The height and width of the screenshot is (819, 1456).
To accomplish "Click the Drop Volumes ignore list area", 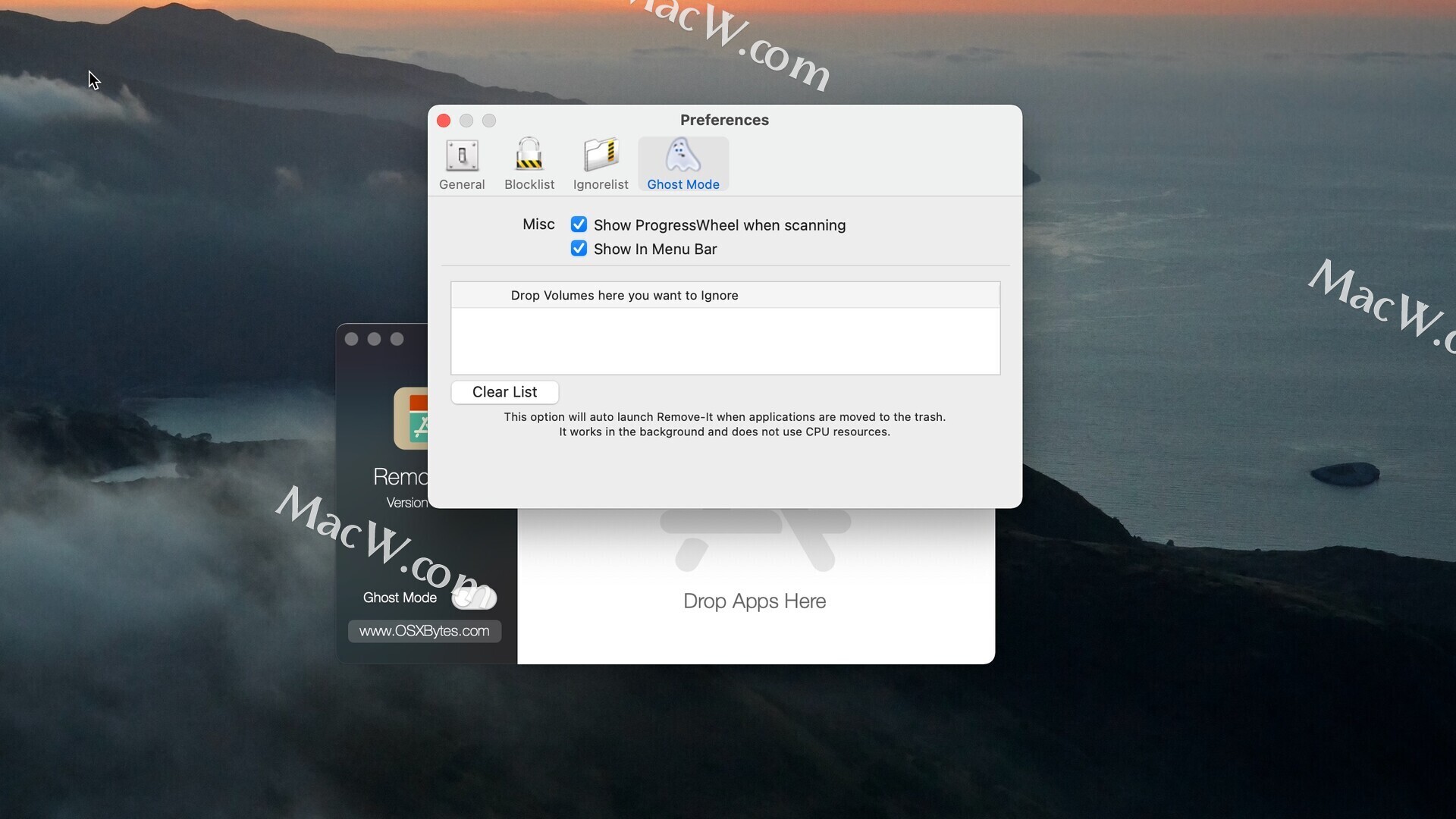I will (x=726, y=340).
